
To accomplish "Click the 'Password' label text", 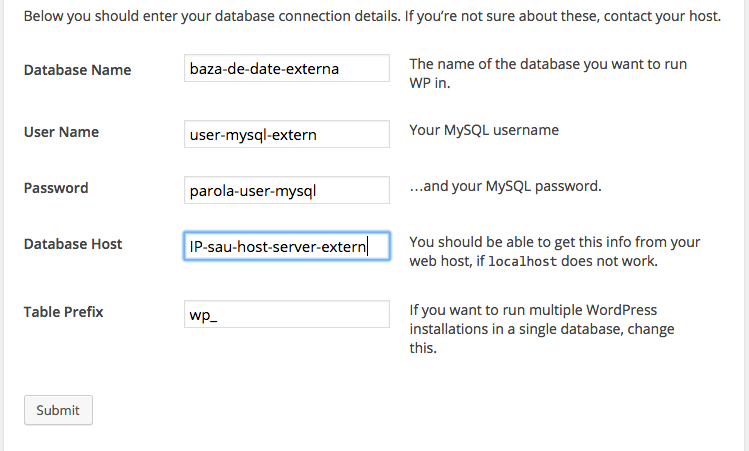I will pos(56,188).
